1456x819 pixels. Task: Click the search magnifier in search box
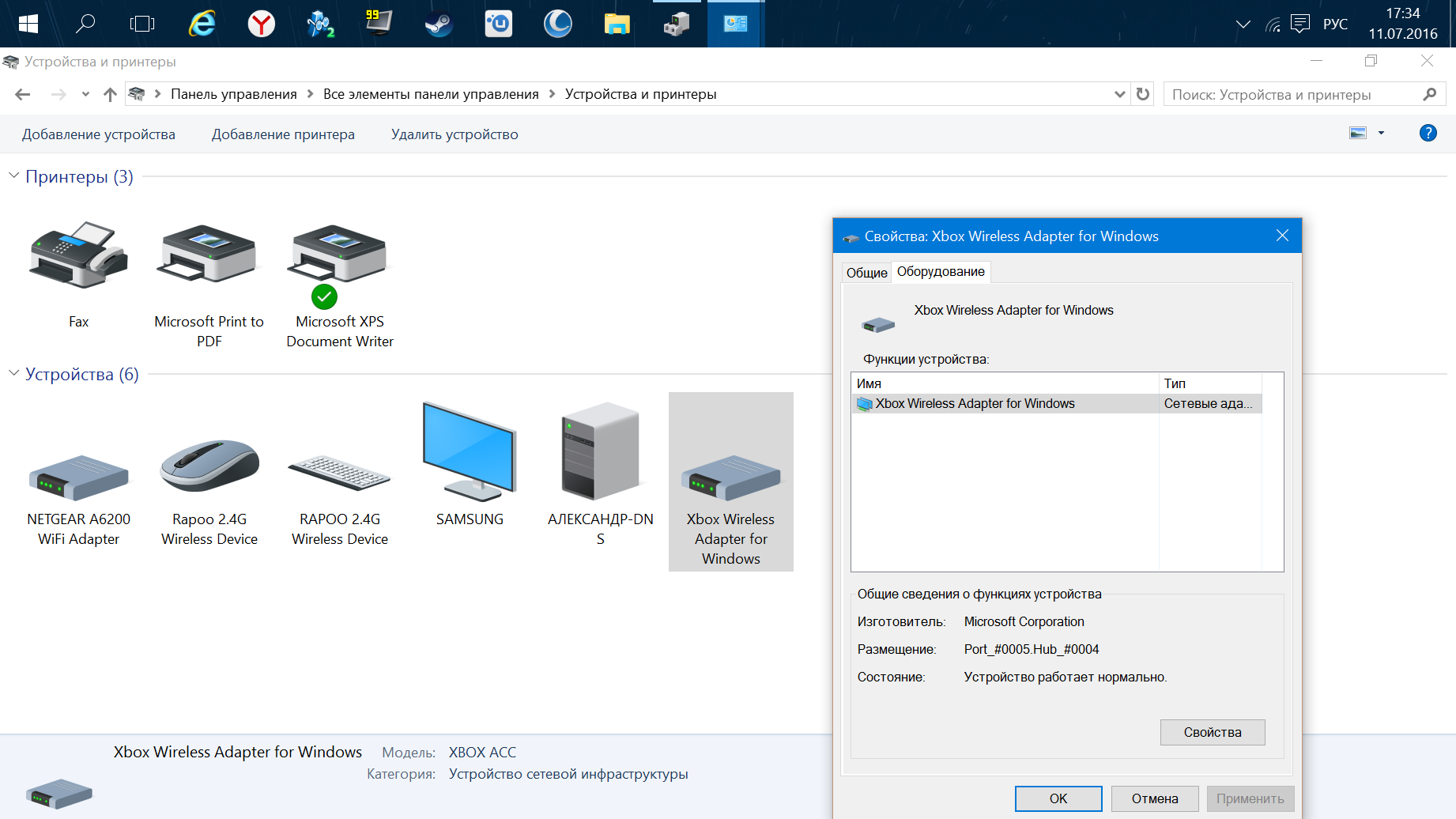[x=1429, y=94]
